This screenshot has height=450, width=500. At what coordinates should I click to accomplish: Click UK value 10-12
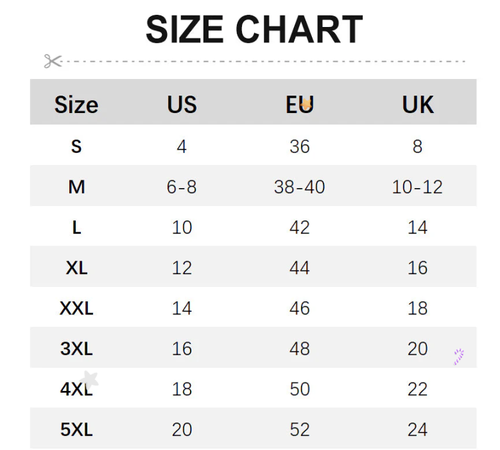417,187
